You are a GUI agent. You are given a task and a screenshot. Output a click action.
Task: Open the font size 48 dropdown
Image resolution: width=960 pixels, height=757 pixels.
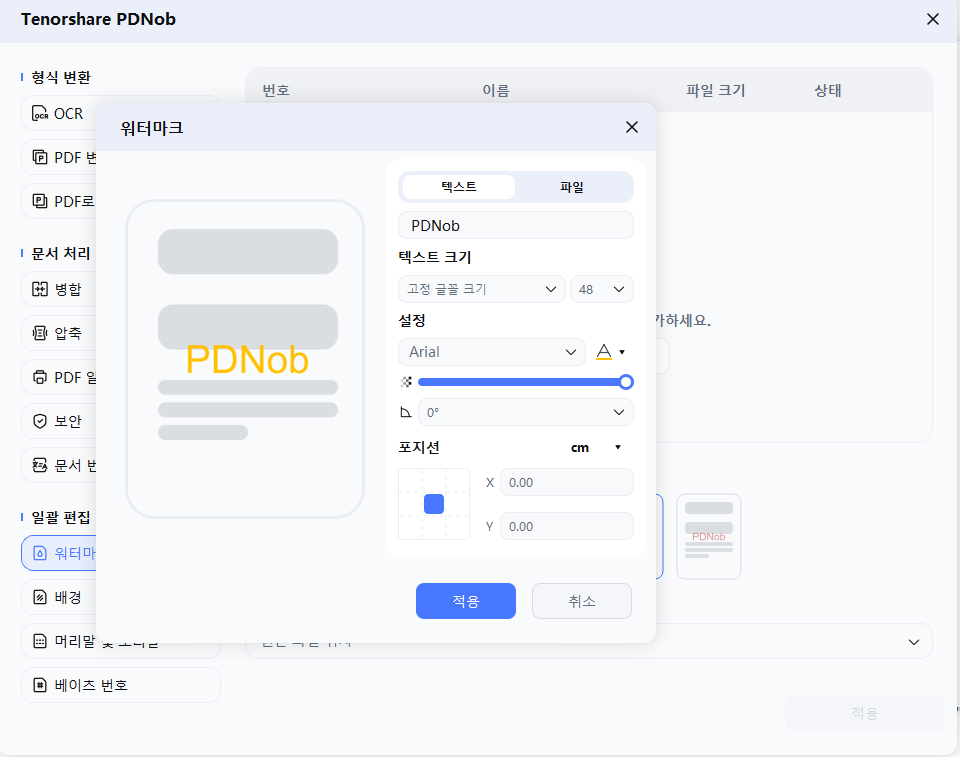(602, 289)
